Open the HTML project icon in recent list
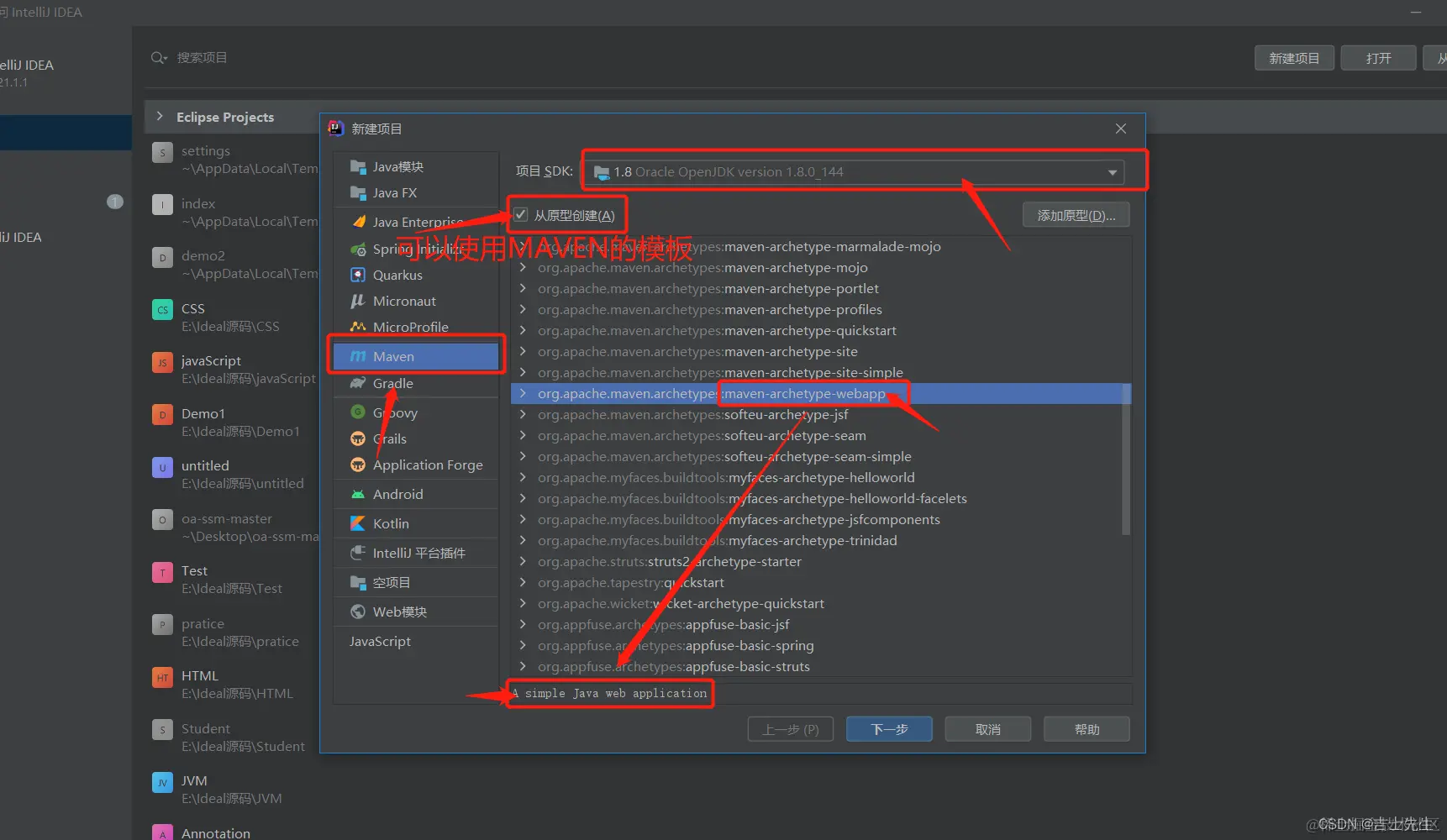The image size is (1447, 840). (x=162, y=677)
